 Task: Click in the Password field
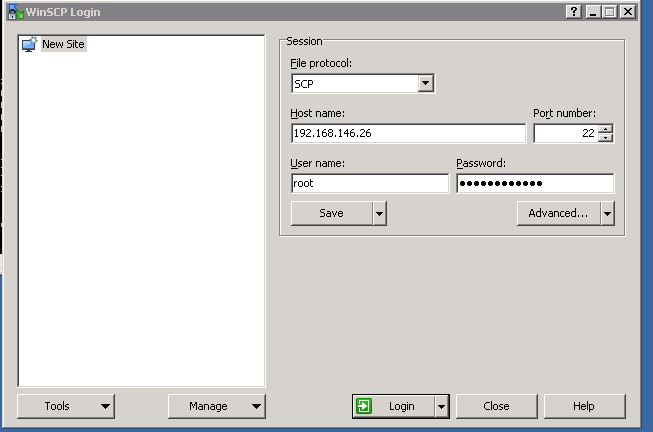(535, 183)
